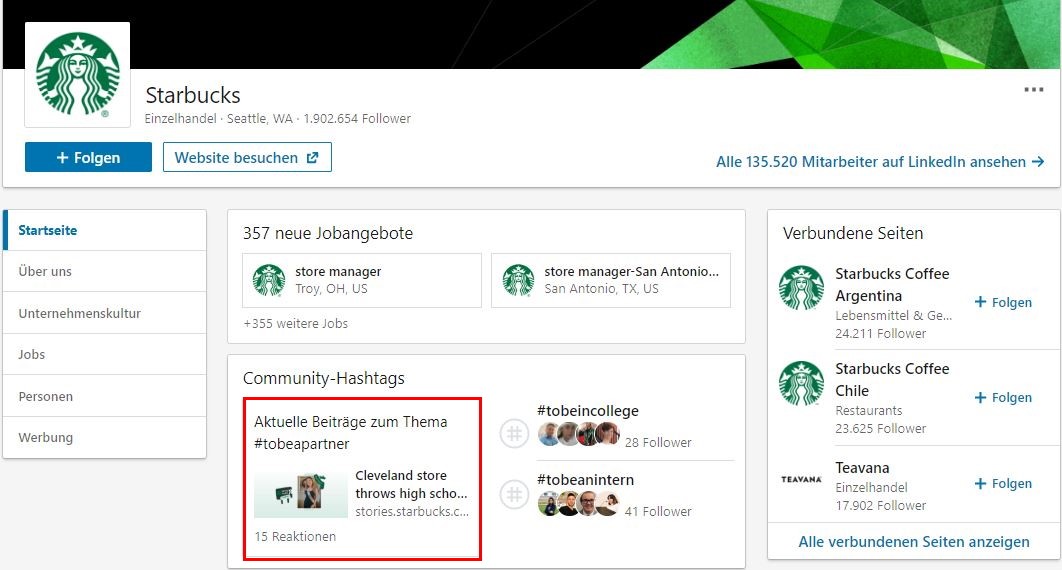The image size is (1062, 570).
Task: Open the #tobeincollege hashtag
Action: click(588, 411)
